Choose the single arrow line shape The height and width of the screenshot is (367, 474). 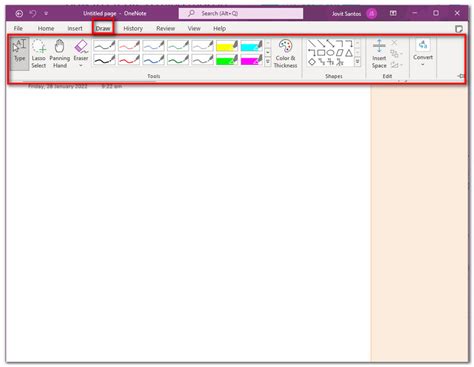pyautogui.click(x=321, y=43)
